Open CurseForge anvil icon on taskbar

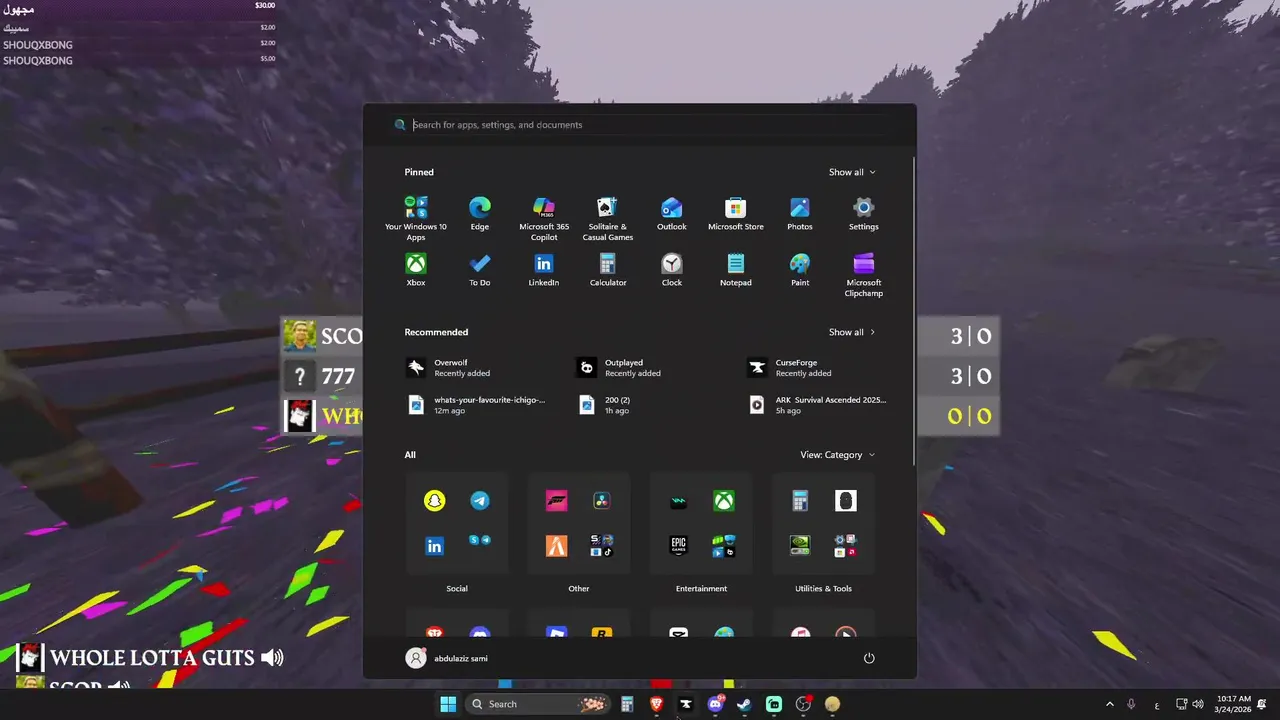pyautogui.click(x=685, y=704)
